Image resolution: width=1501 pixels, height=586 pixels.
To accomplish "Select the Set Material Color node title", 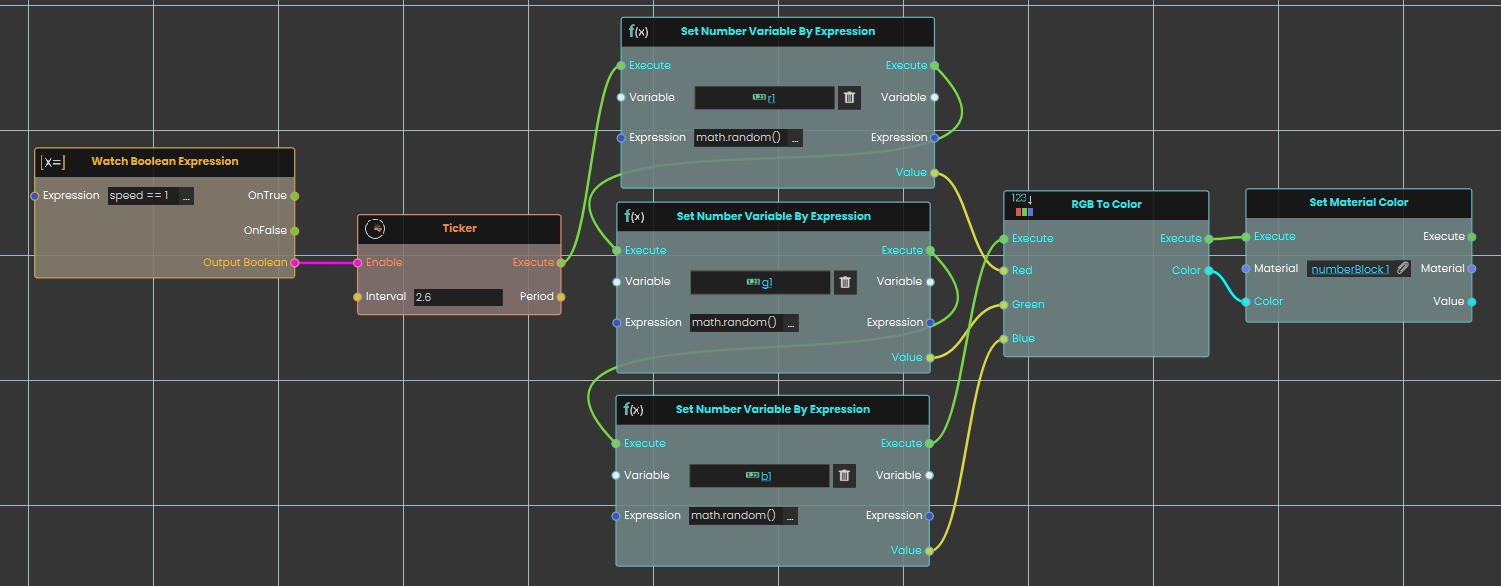I will pyautogui.click(x=1358, y=202).
